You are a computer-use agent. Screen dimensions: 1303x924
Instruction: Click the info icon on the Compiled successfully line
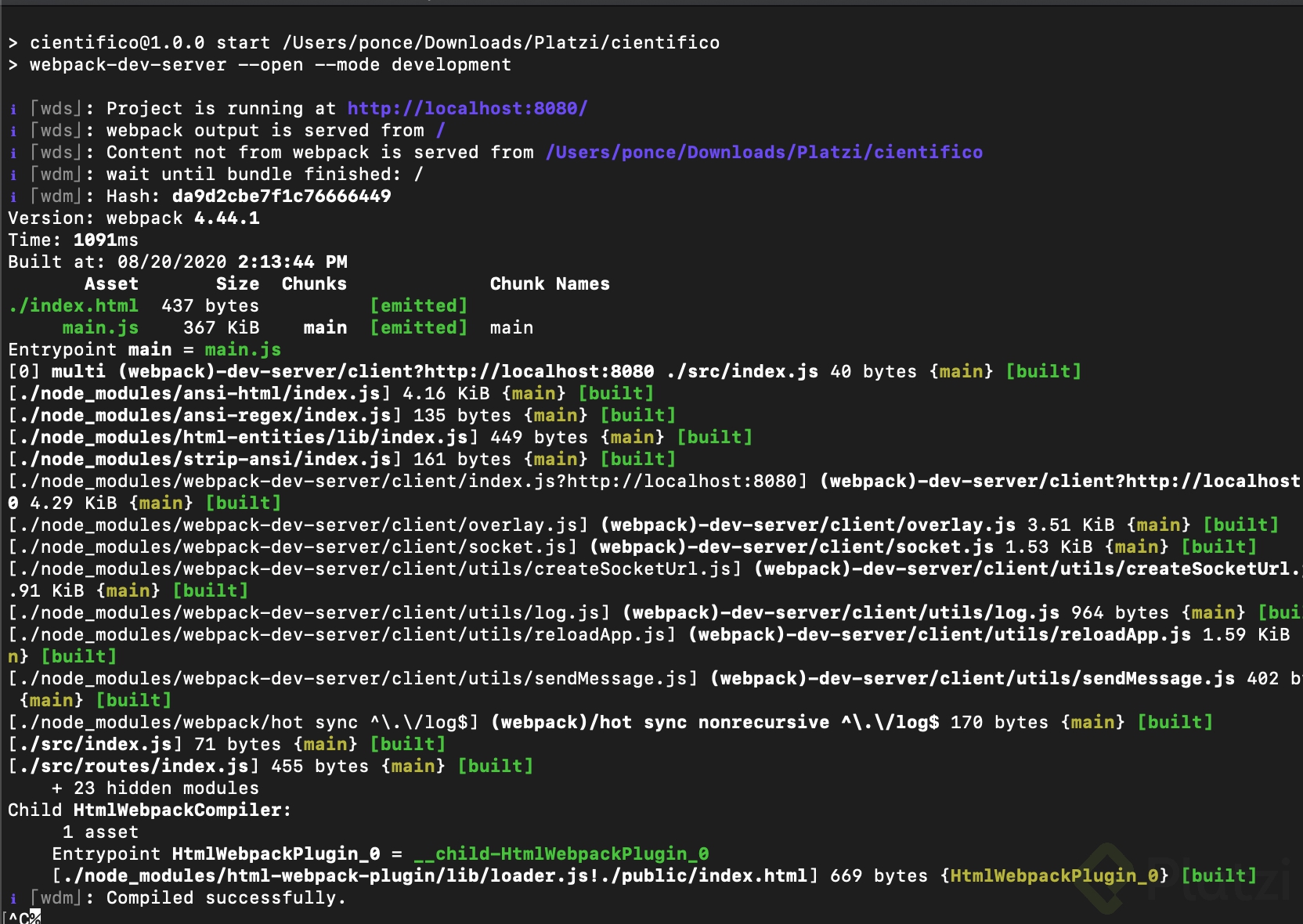(x=13, y=898)
